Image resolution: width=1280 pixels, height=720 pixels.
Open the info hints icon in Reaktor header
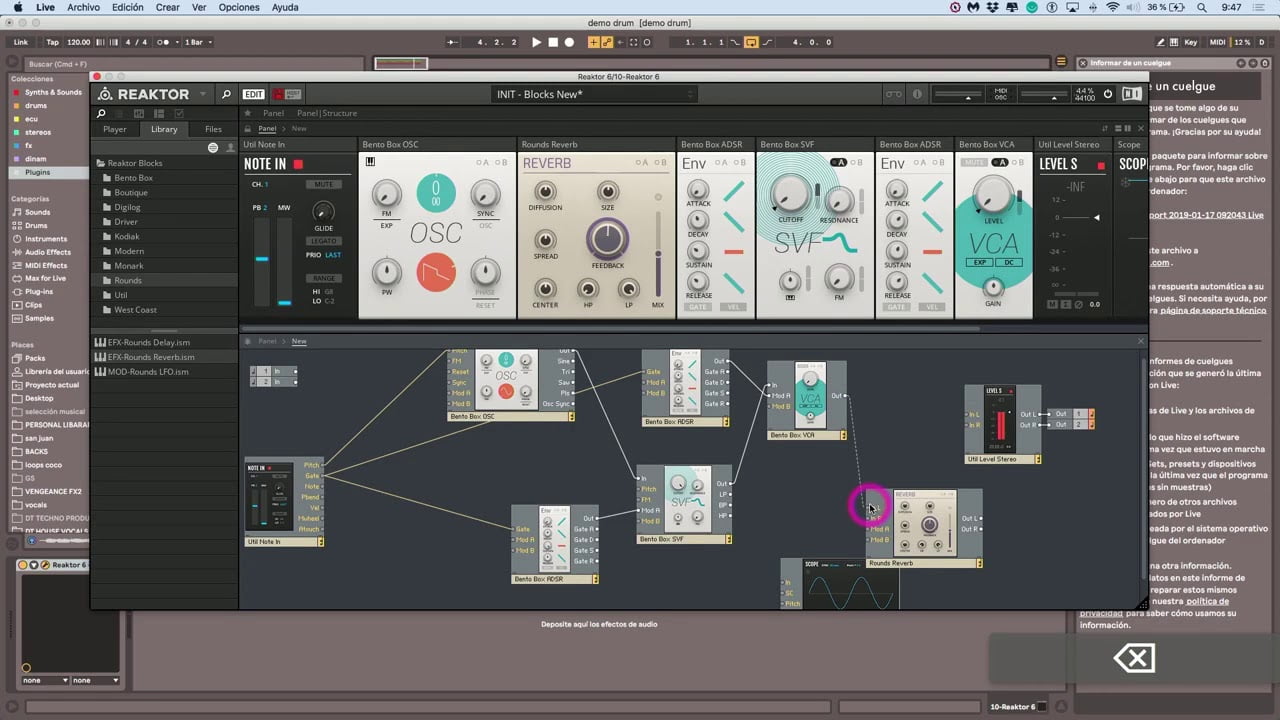pyautogui.click(x=917, y=94)
